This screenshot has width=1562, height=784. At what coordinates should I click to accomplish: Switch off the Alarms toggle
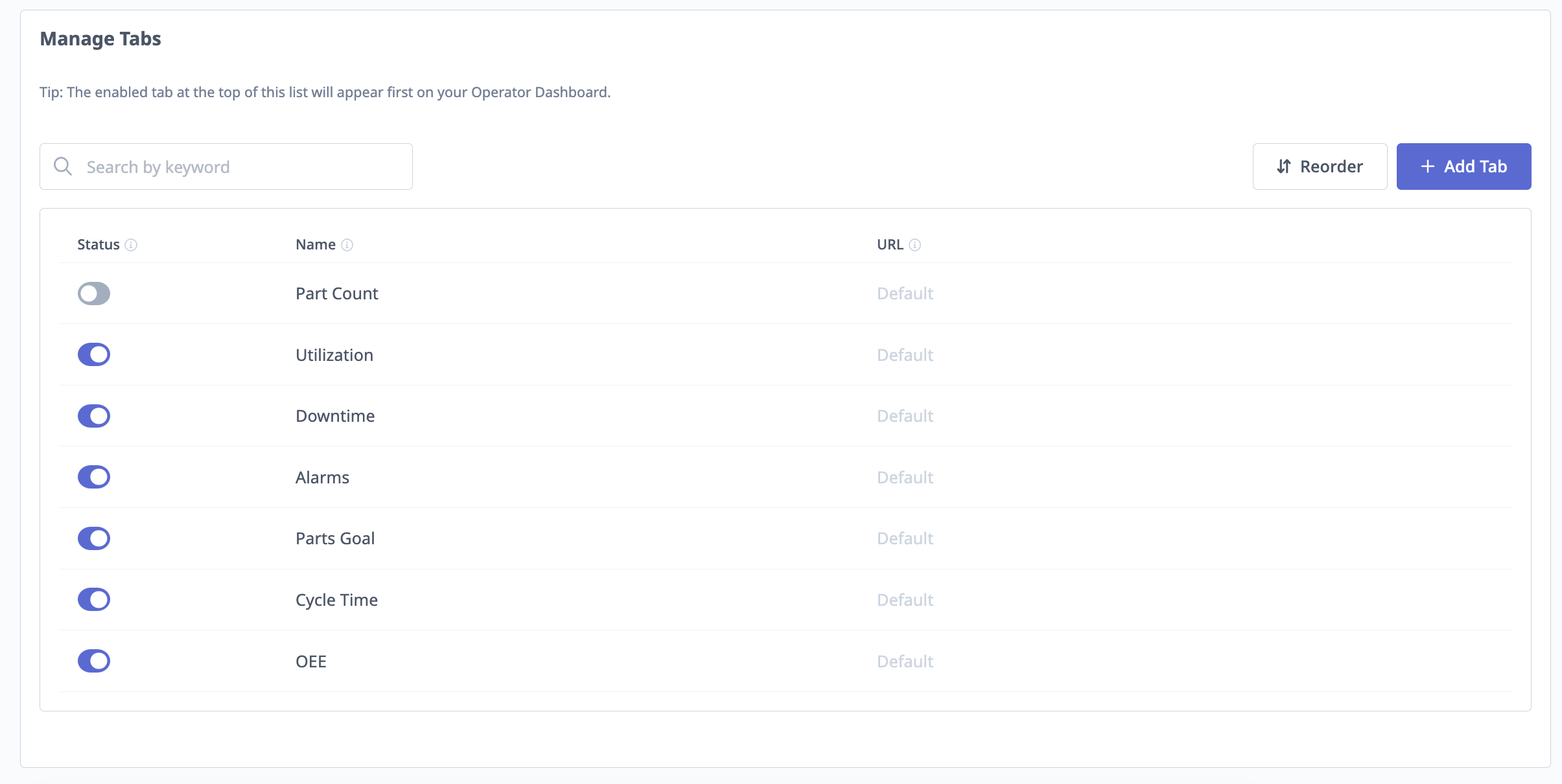94,477
